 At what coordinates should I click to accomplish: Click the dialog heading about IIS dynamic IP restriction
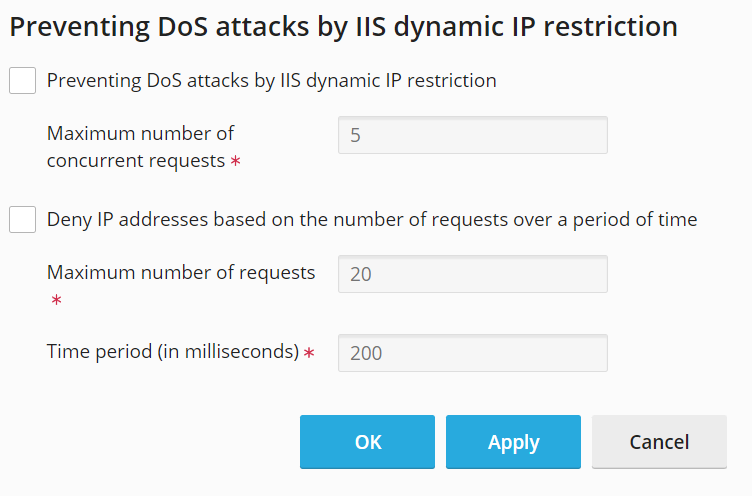(x=343, y=27)
